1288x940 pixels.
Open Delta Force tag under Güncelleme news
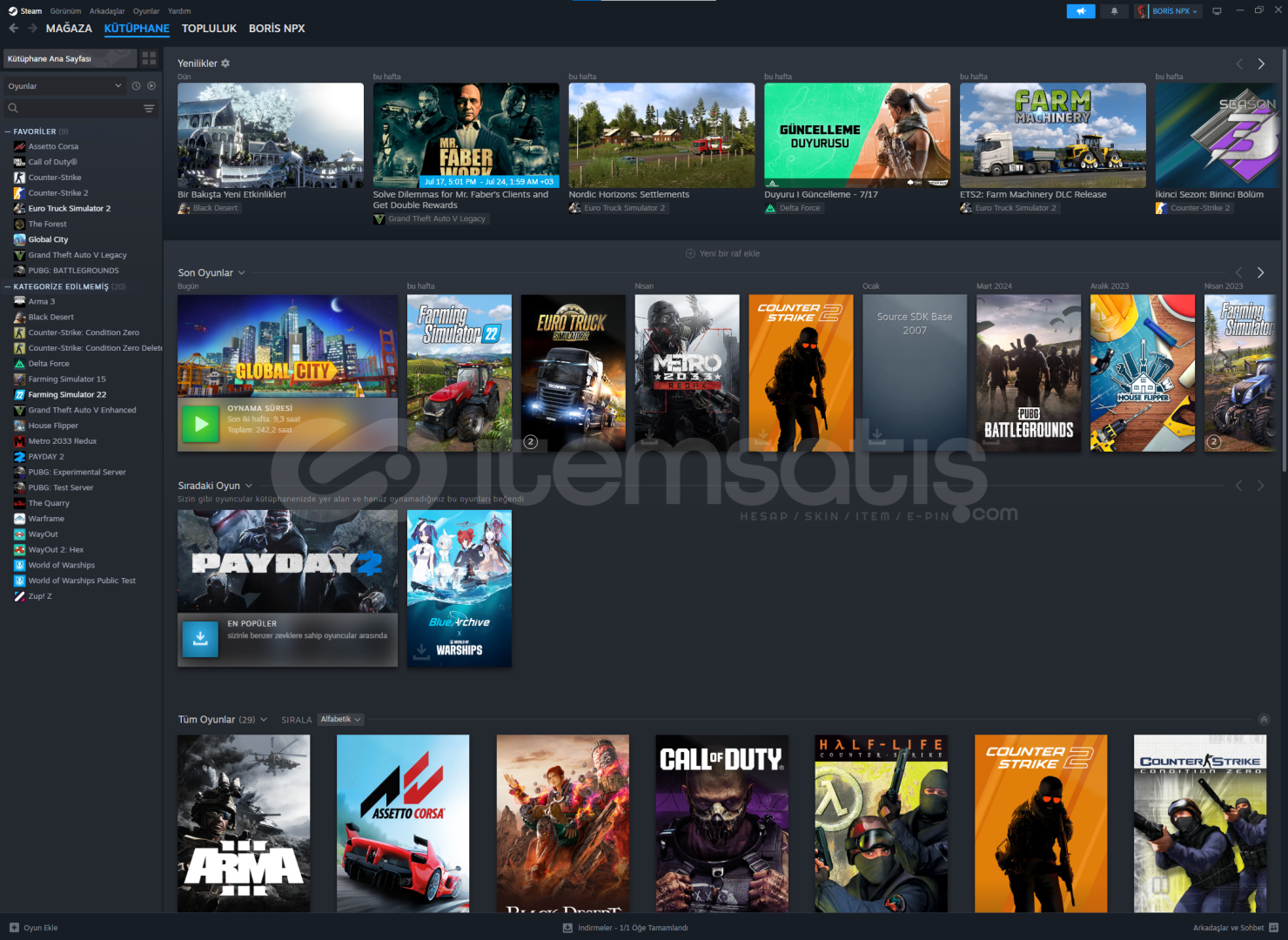tap(794, 208)
